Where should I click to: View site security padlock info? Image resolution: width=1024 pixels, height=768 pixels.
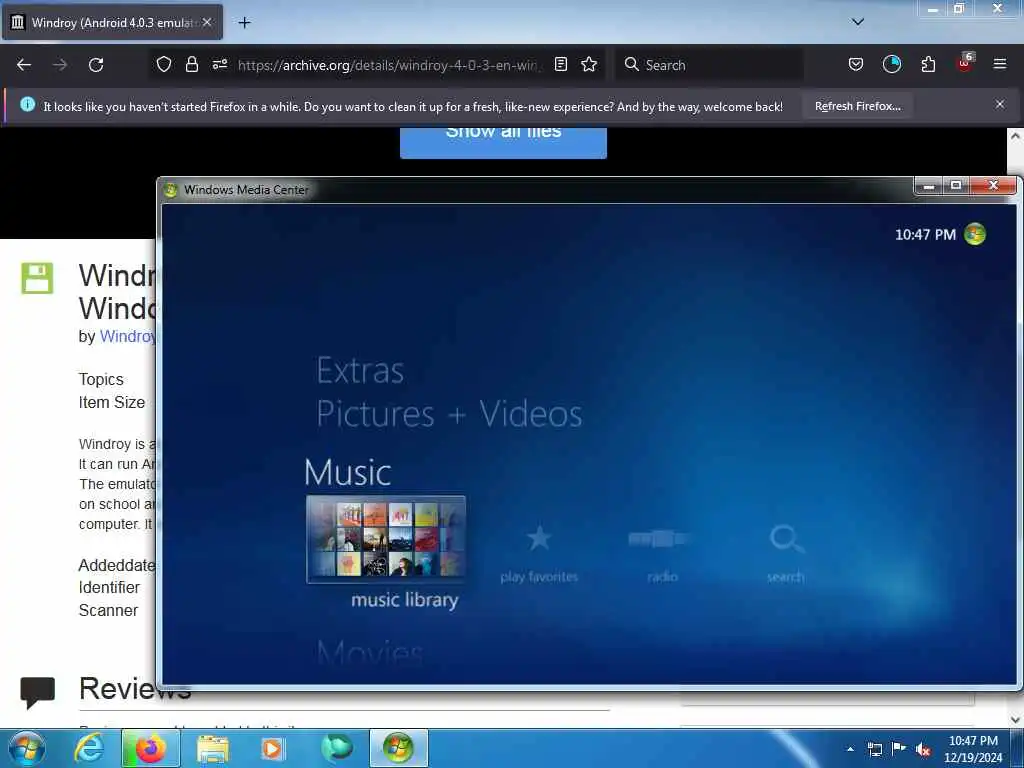191,64
